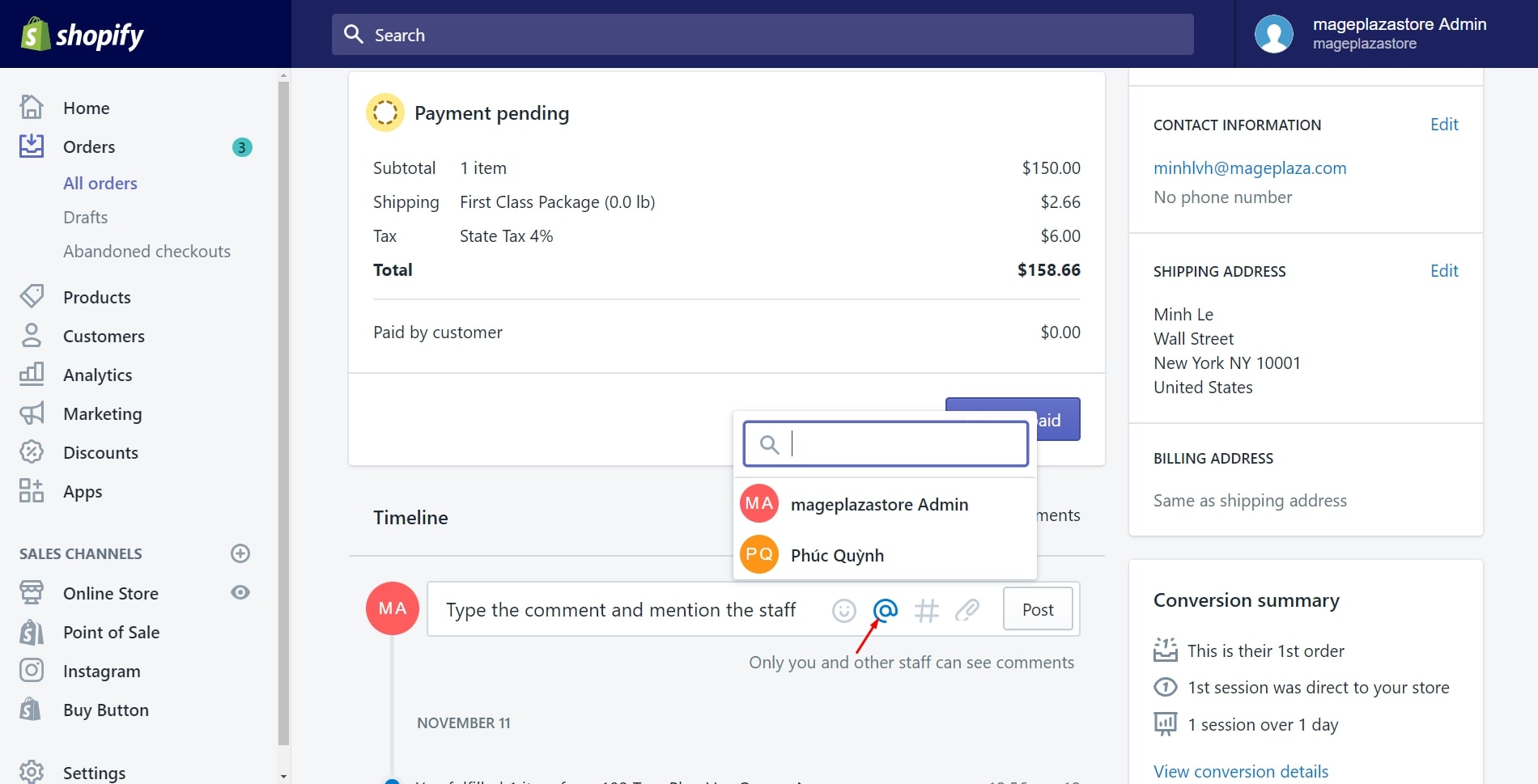This screenshot has height=784, width=1538.
Task: Open the Instagram sales channel
Action: coord(101,671)
